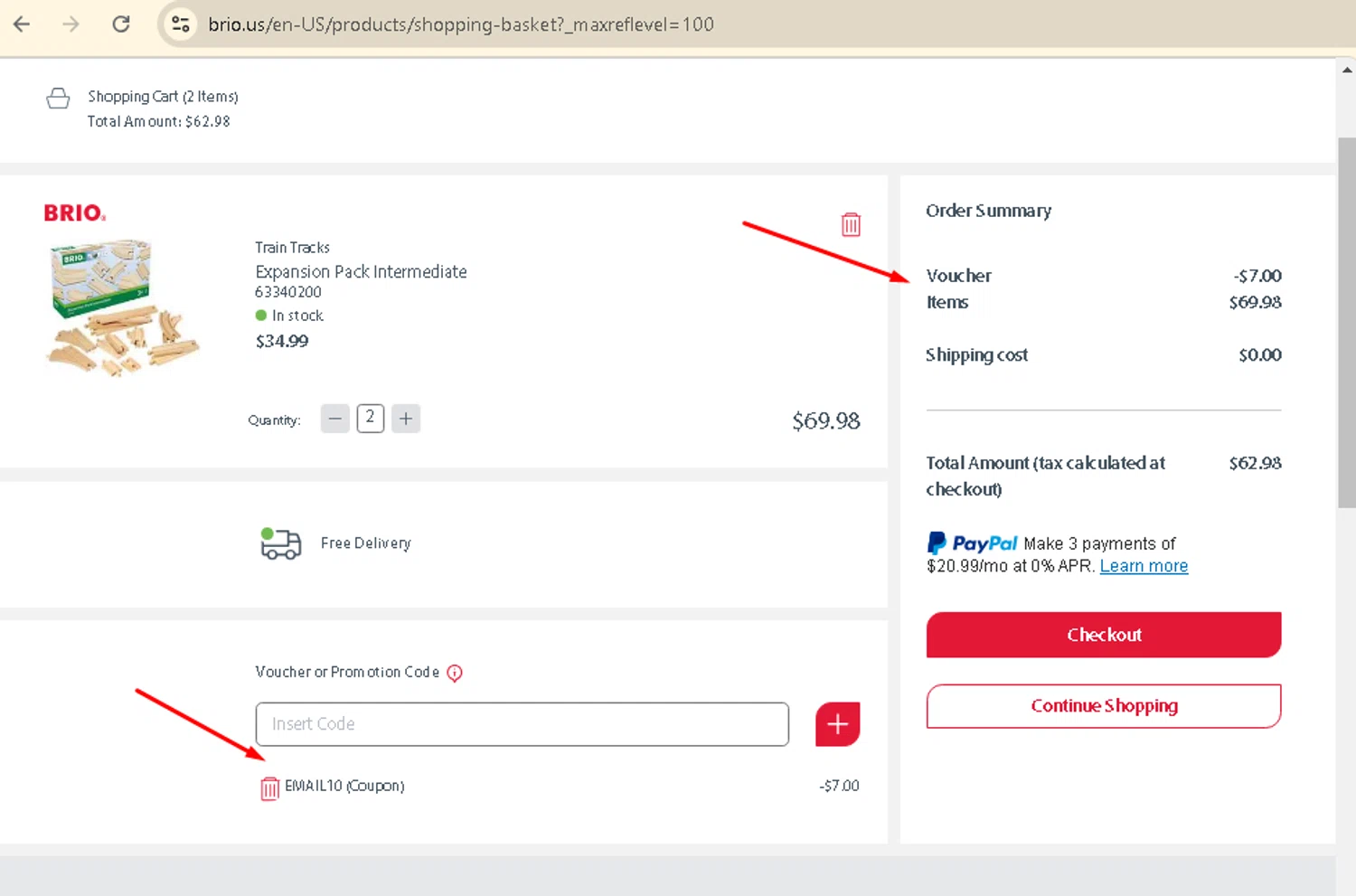Click the coupon discount '-$7.00' below code field
Viewport: 1356px width, 896px height.
point(839,786)
